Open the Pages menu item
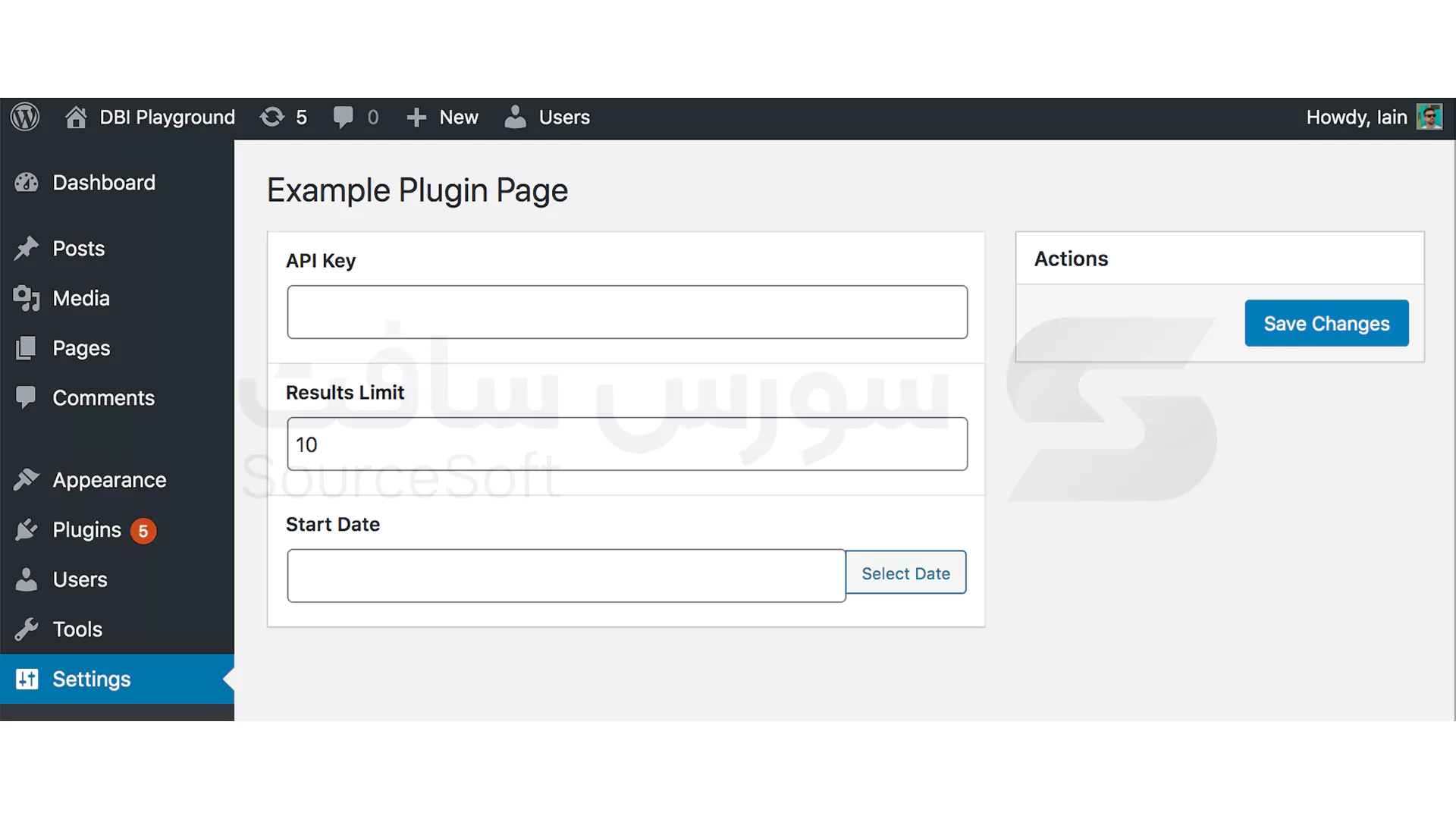The image size is (1456, 819). [x=80, y=349]
